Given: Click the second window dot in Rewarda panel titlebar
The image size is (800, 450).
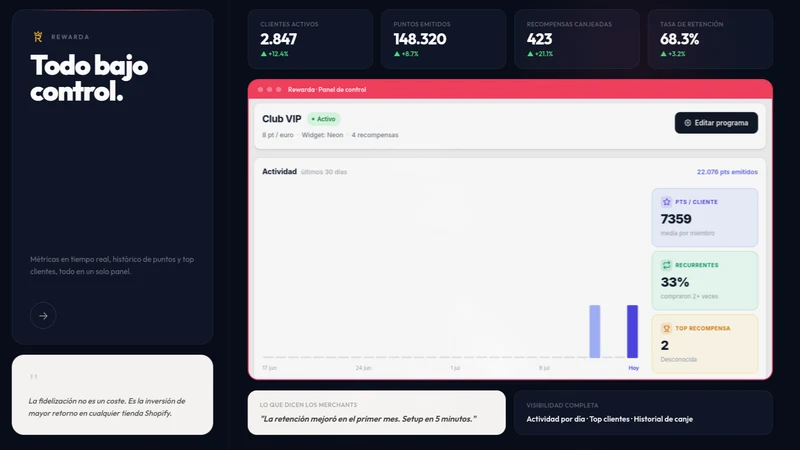Looking at the screenshot, I should click(x=269, y=89).
